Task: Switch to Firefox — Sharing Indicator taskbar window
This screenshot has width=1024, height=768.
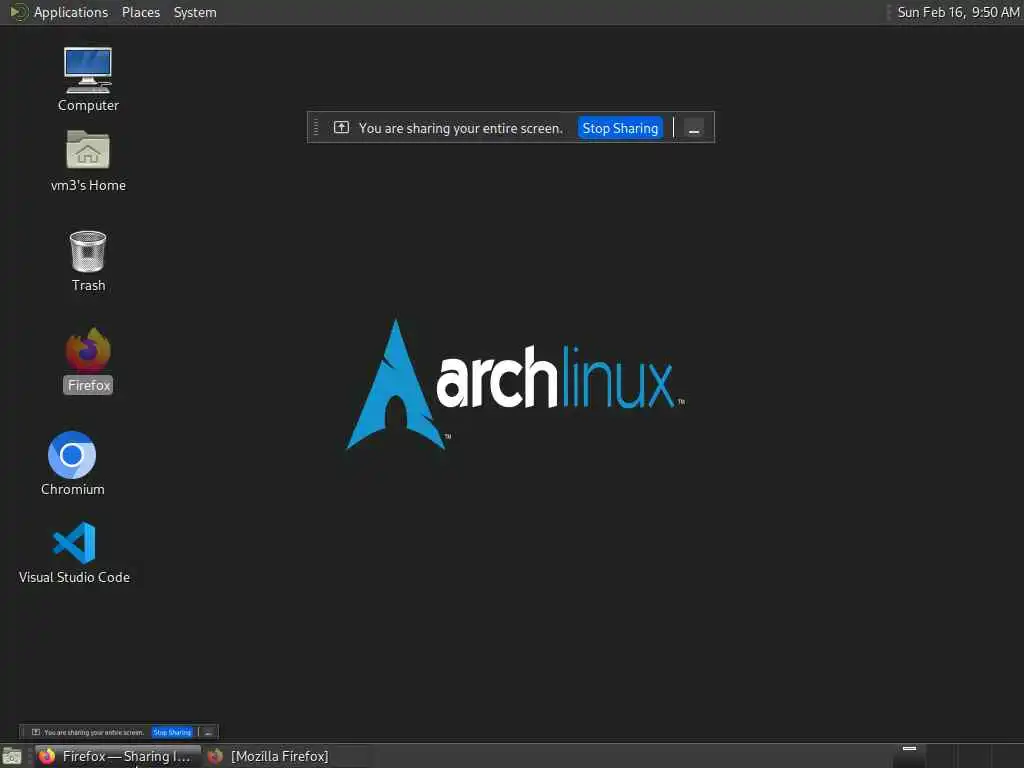Action: coord(118,756)
